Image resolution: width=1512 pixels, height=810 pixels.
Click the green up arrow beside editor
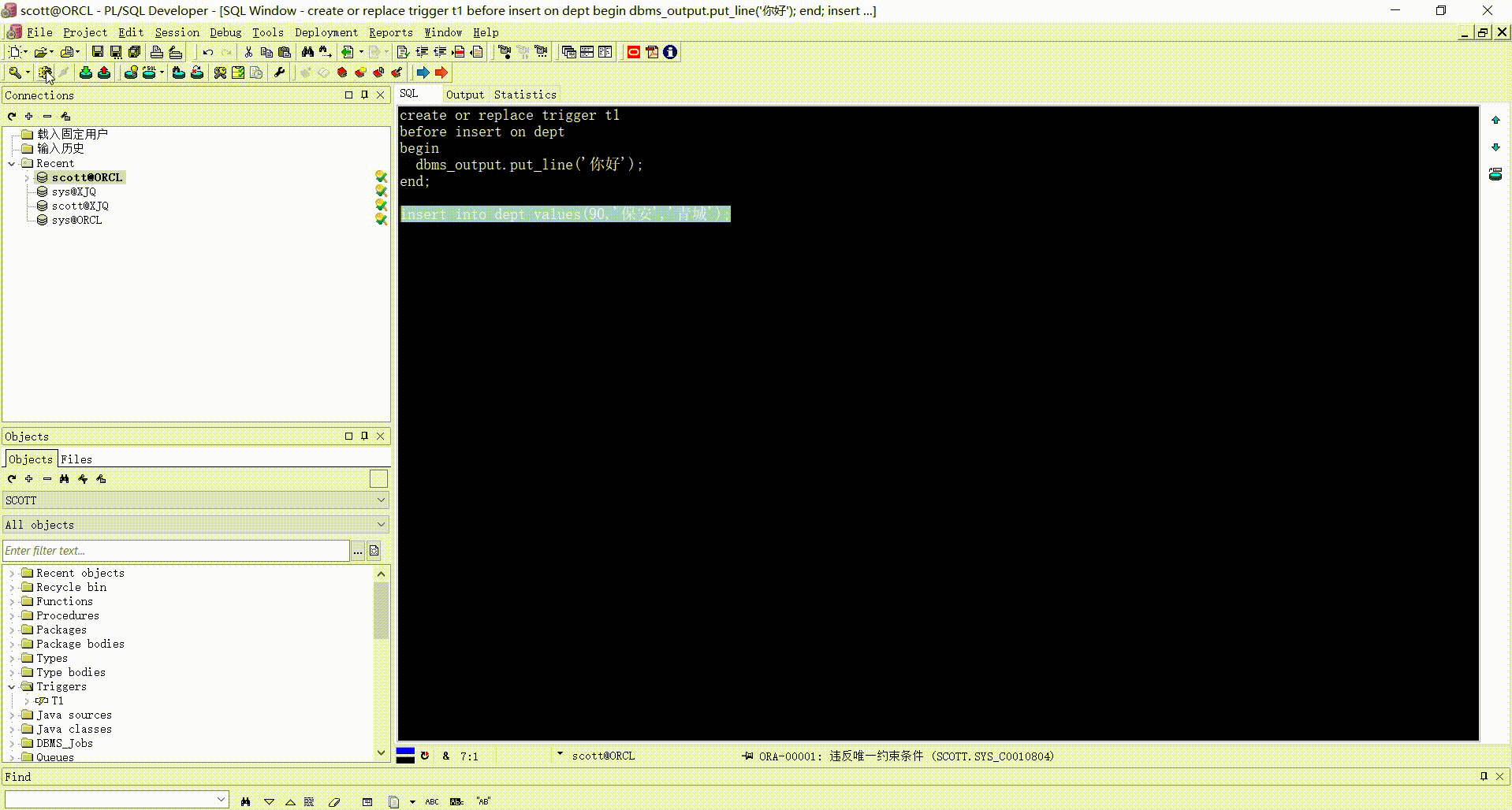(x=1495, y=121)
